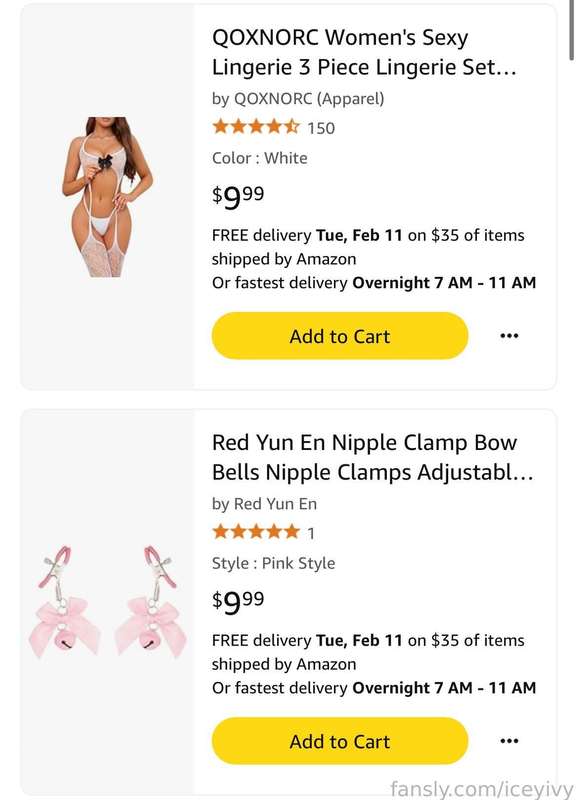
Task: Open the Red Yun En Bow Bells product title
Action: tap(372, 457)
